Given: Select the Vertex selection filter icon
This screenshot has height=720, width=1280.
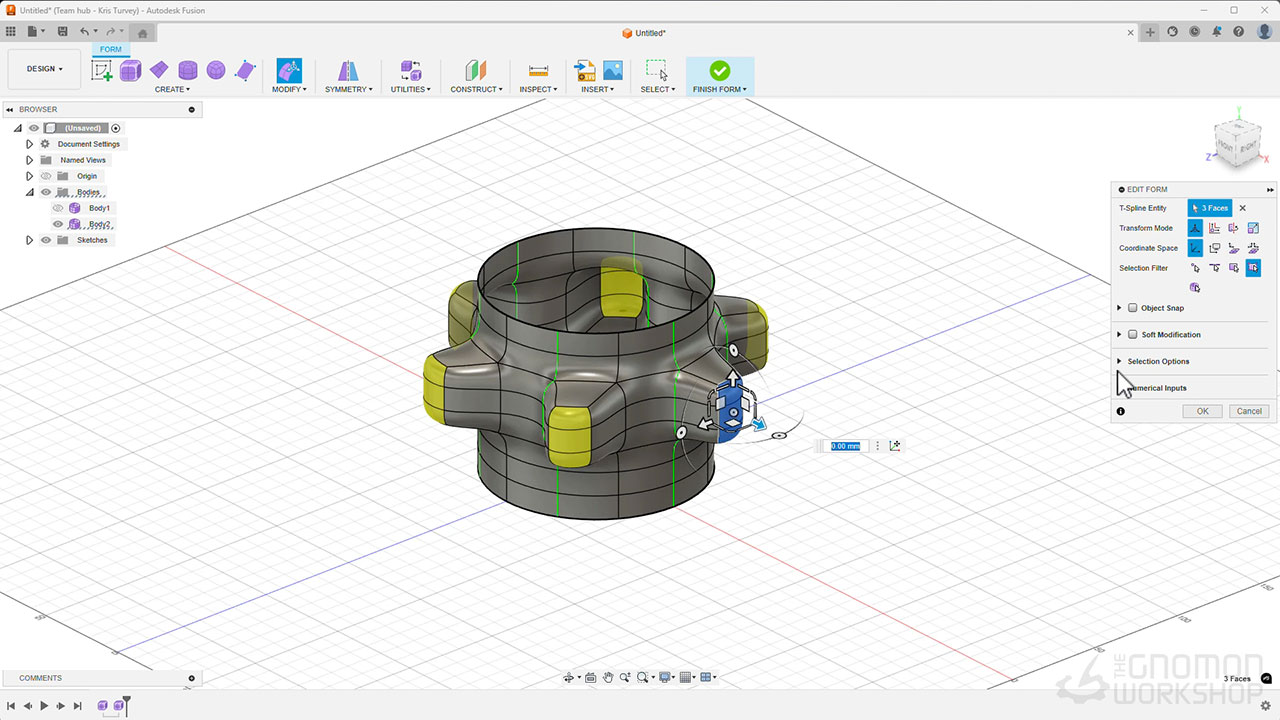Looking at the screenshot, I should (1195, 268).
